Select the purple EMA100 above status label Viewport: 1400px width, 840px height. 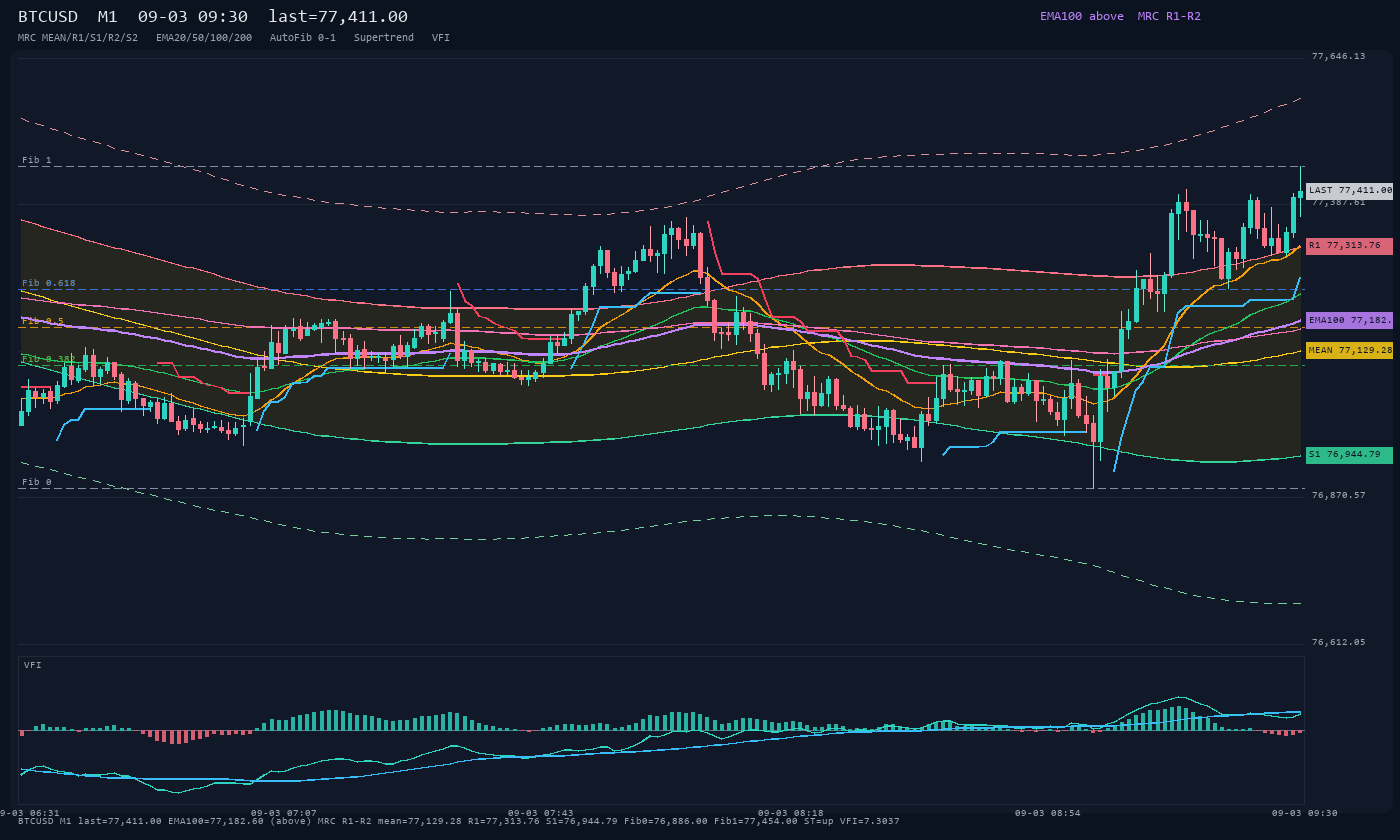(x=1082, y=16)
